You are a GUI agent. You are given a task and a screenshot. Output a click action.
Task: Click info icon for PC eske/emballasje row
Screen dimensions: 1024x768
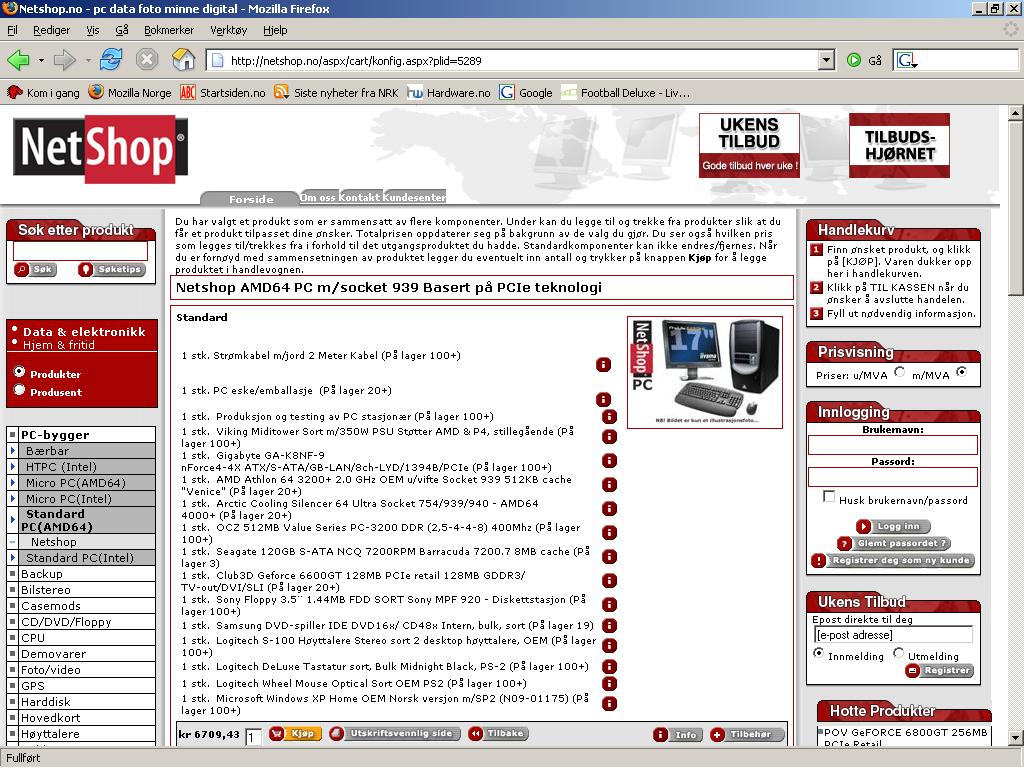click(603, 399)
